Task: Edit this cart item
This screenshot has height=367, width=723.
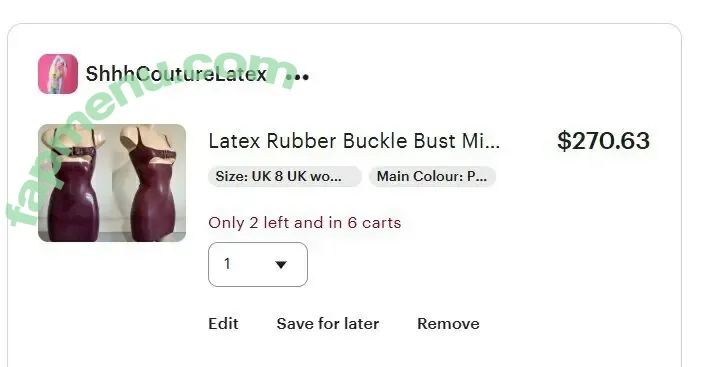Action: pyautogui.click(x=224, y=324)
